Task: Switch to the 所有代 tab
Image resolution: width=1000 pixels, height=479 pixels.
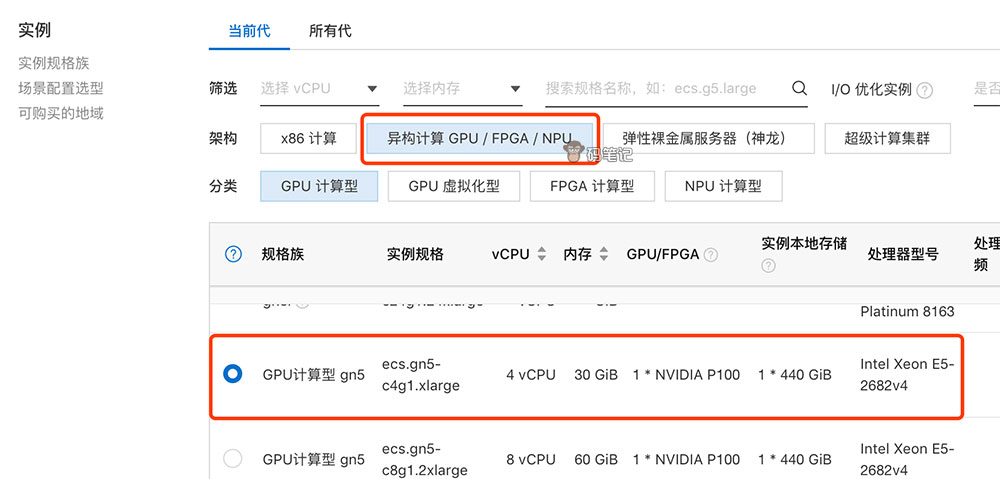Action: (x=330, y=31)
